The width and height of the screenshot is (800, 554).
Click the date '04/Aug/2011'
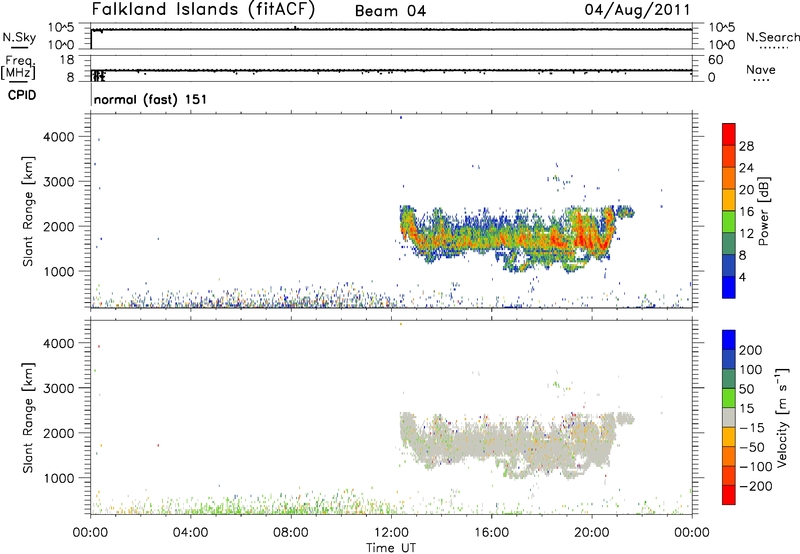[x=637, y=9]
